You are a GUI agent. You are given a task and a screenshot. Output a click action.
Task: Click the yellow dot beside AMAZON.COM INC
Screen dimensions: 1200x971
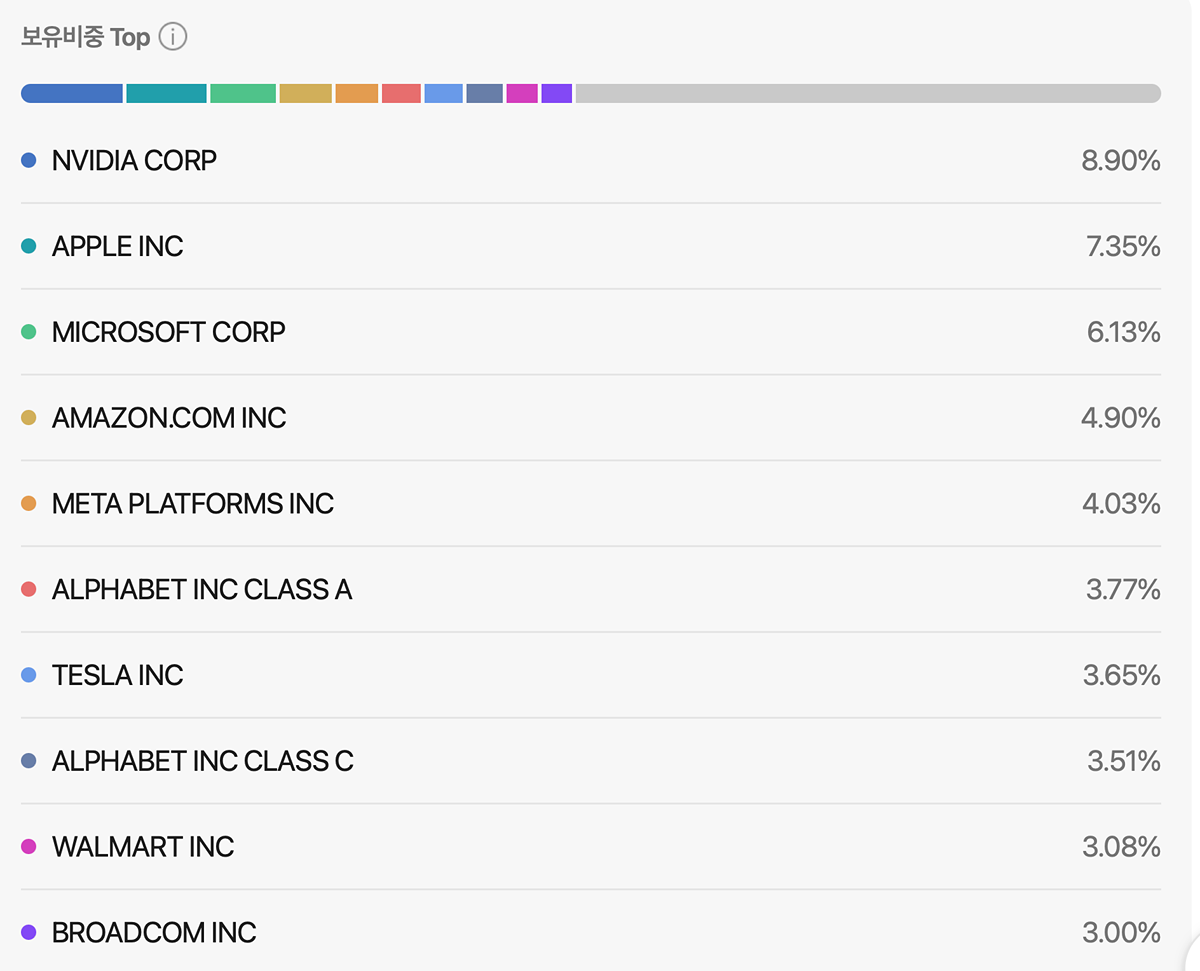(29, 418)
